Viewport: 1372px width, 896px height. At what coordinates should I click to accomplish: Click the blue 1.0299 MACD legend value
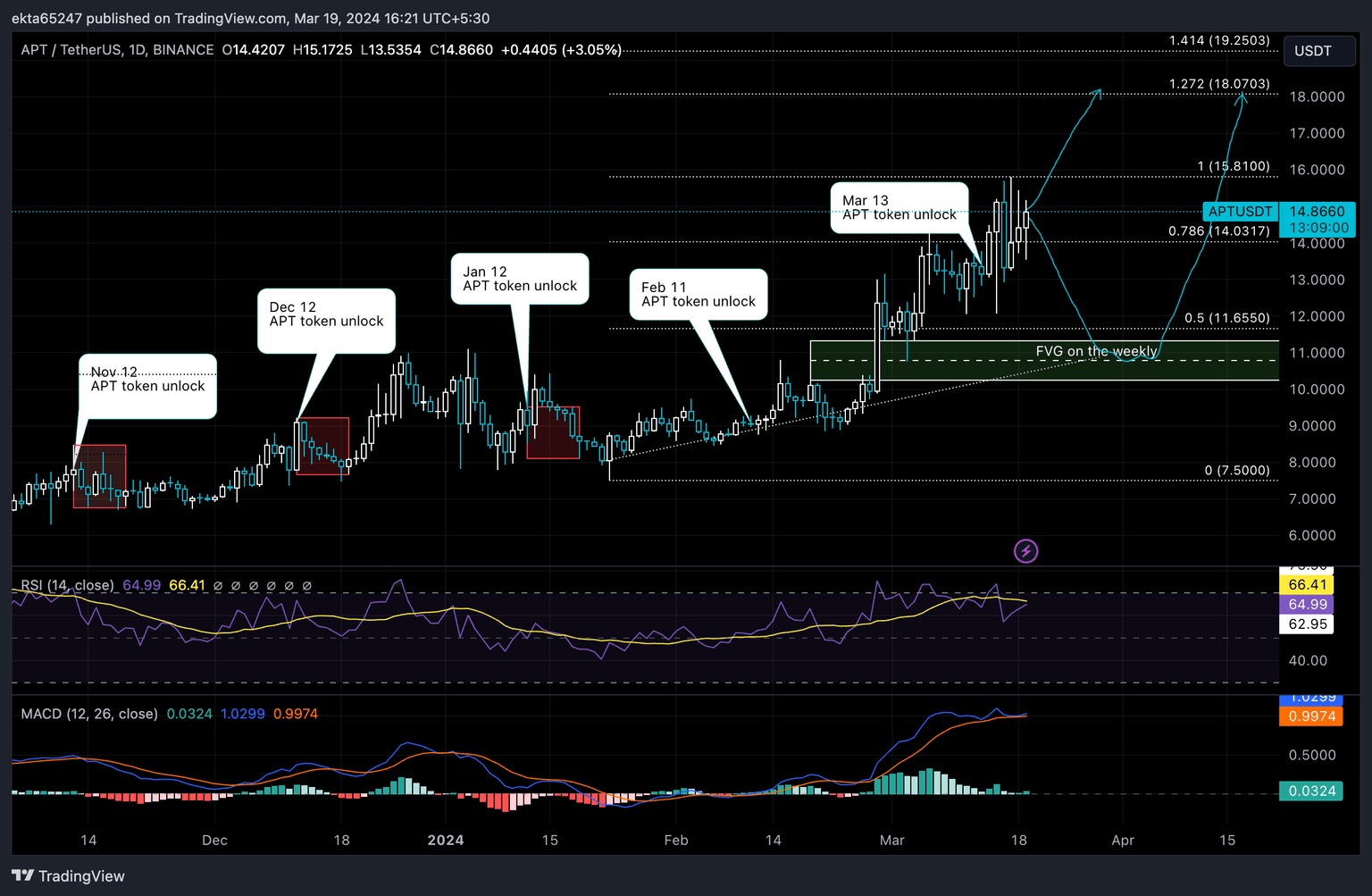(243, 714)
